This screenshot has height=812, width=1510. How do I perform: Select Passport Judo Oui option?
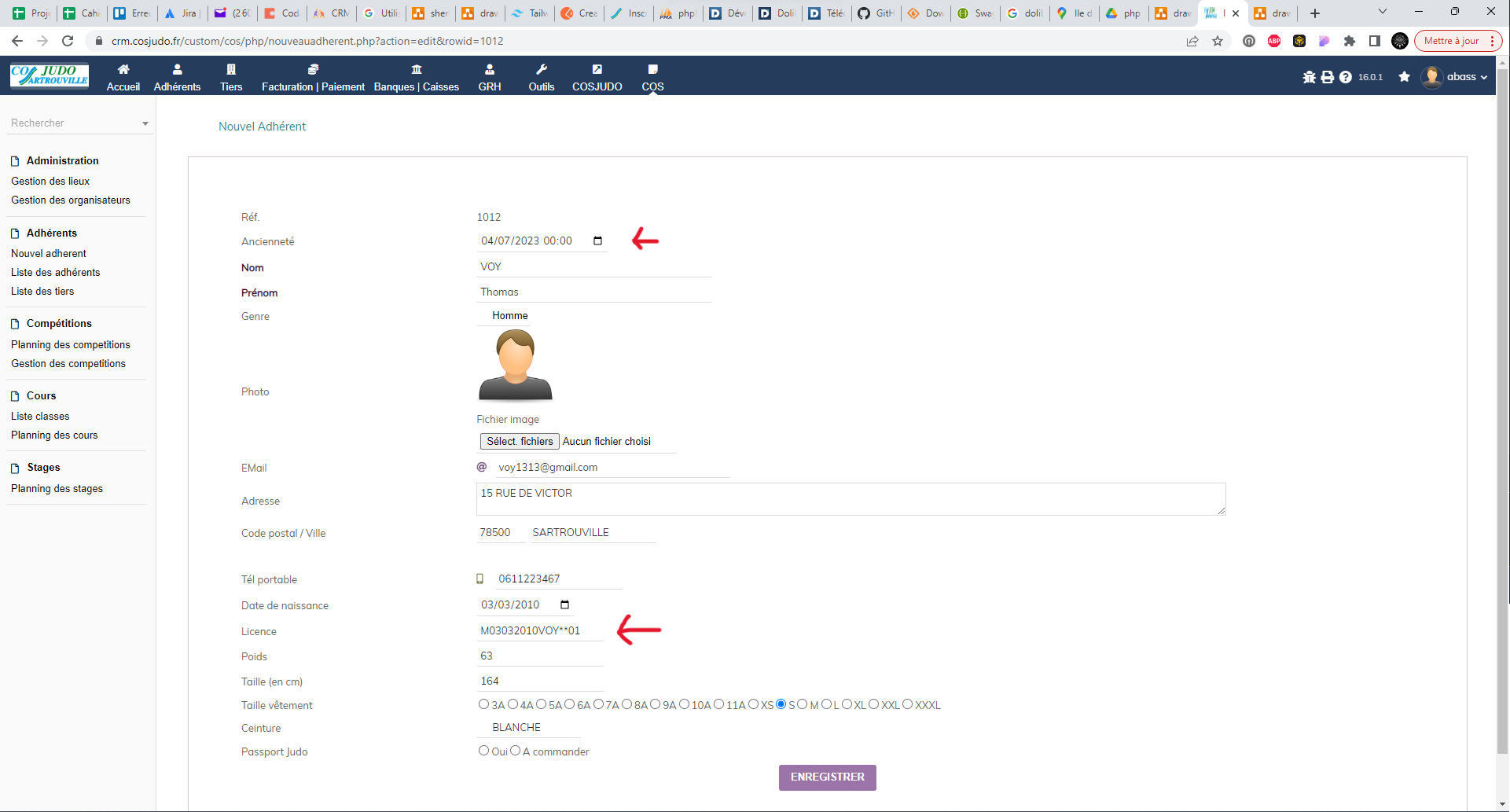pyautogui.click(x=483, y=751)
